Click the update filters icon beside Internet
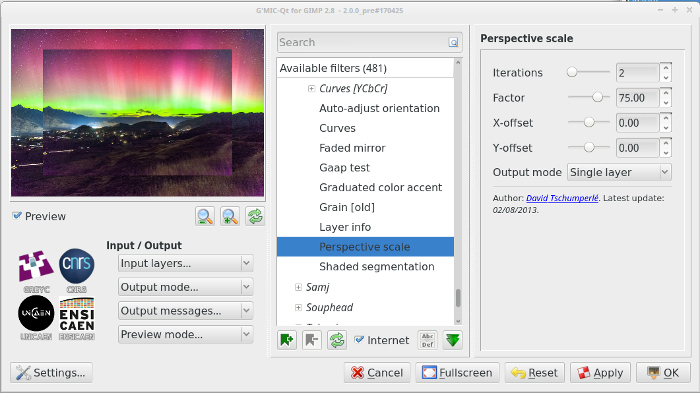 coord(337,340)
